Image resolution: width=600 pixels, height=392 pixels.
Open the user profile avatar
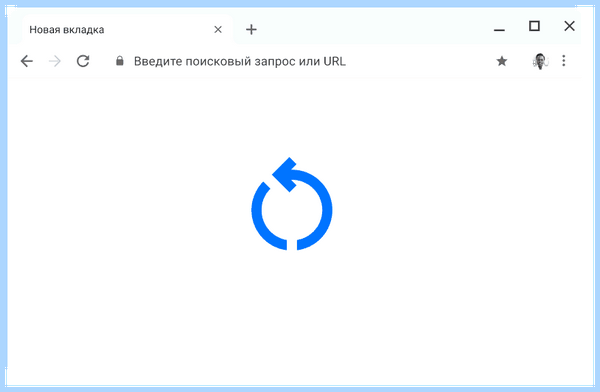(x=540, y=61)
